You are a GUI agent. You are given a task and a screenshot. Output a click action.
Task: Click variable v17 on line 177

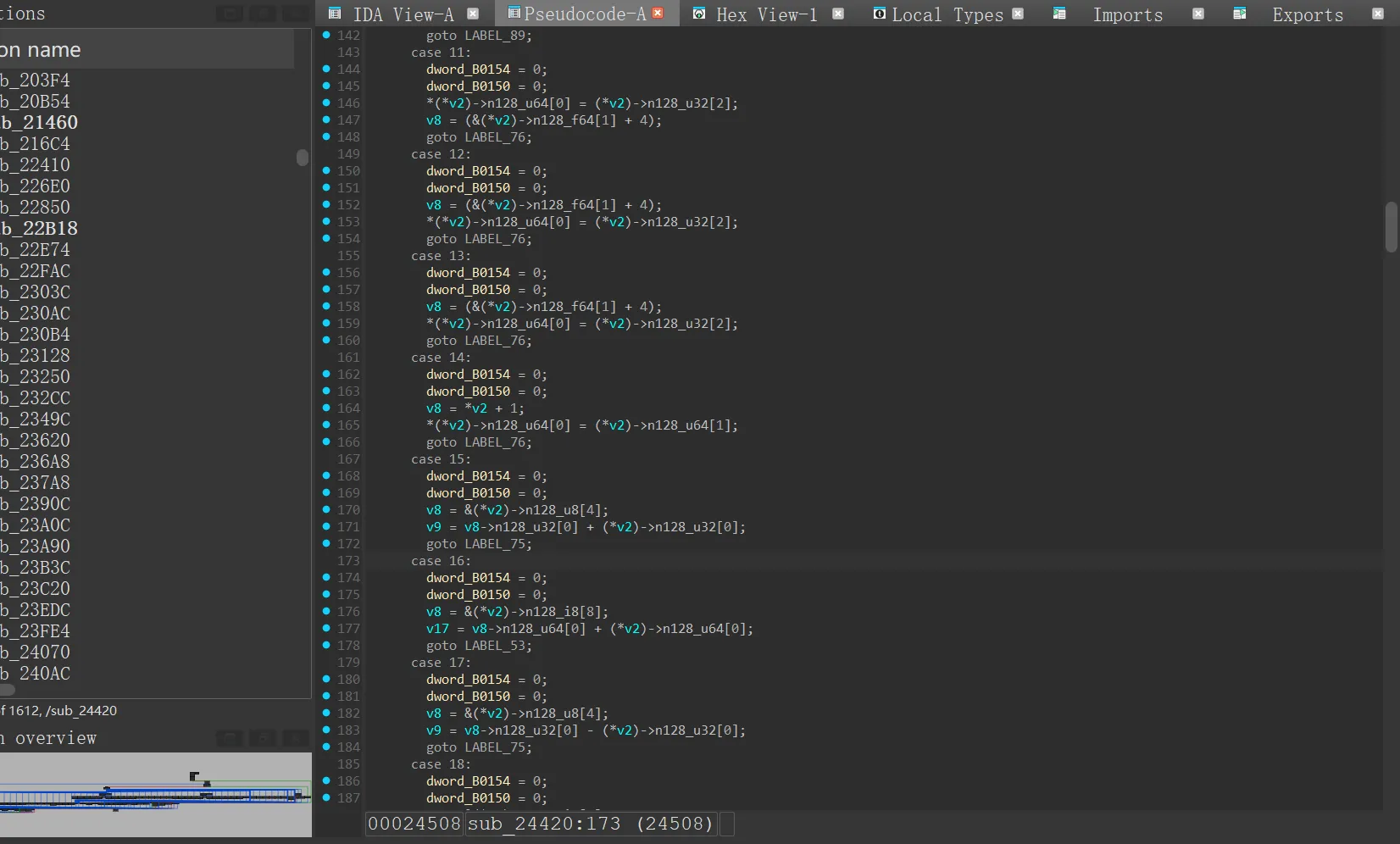coord(437,629)
